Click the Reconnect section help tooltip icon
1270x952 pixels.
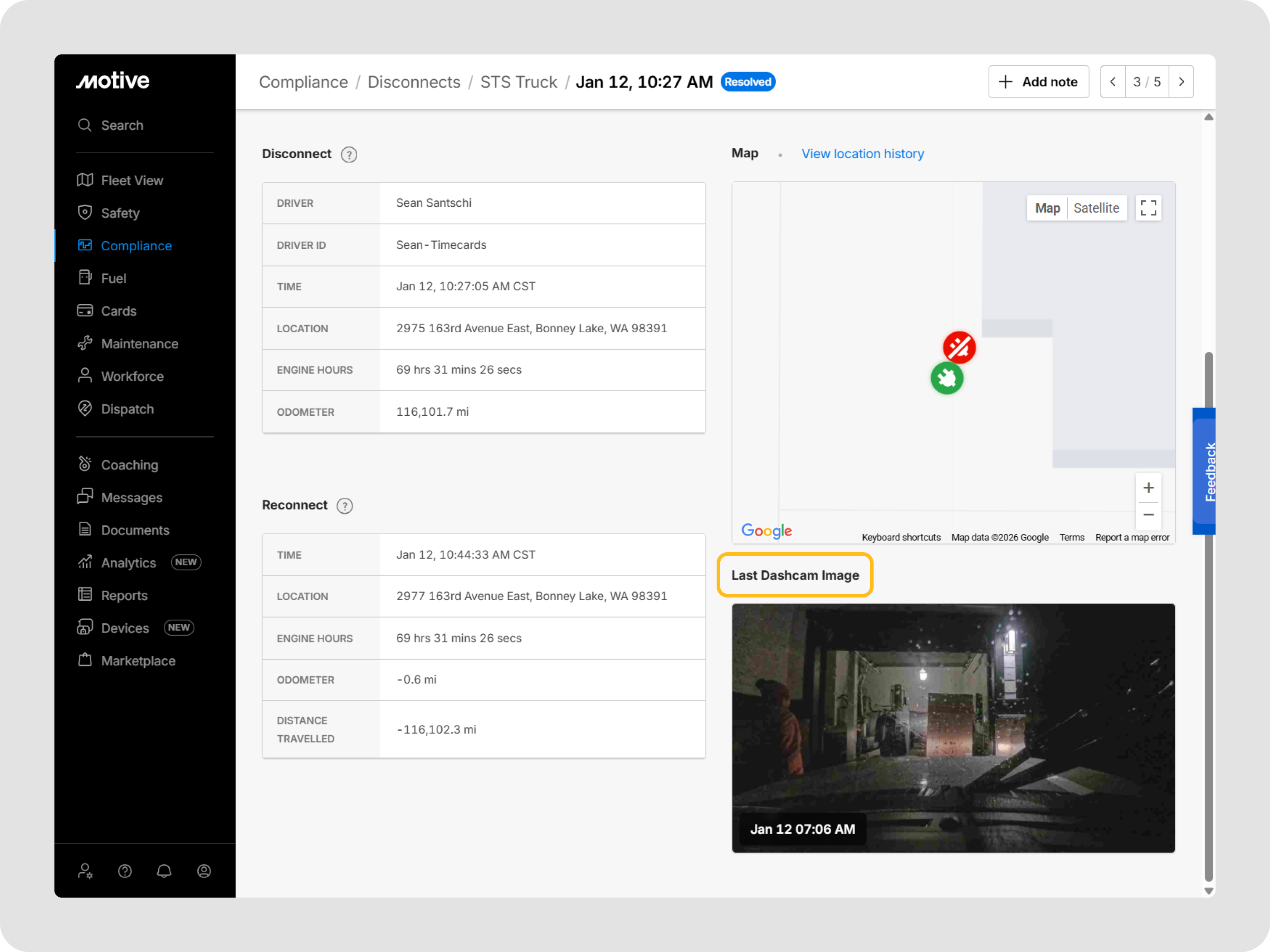coord(344,505)
